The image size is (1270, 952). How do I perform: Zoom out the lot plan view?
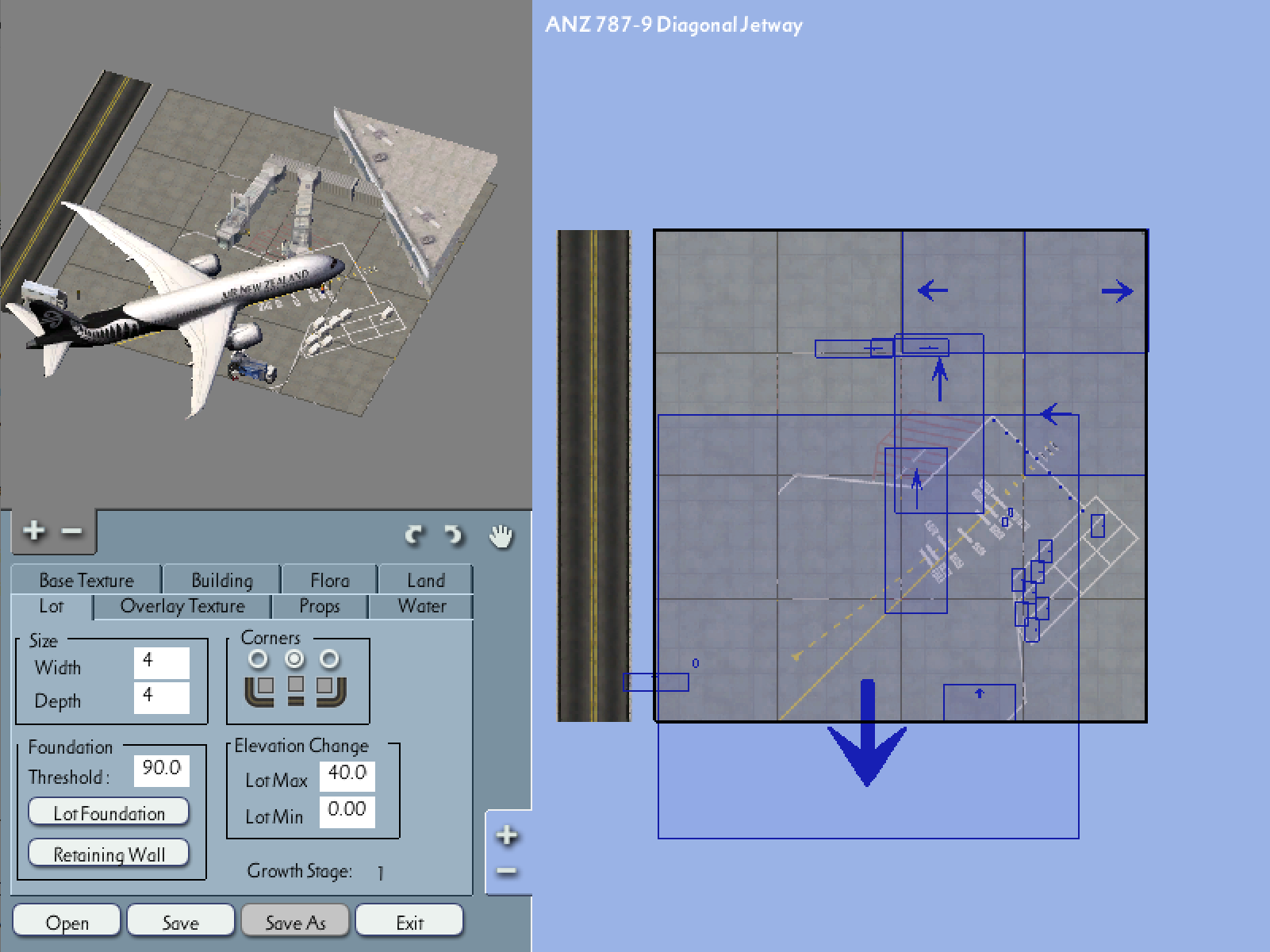507,872
